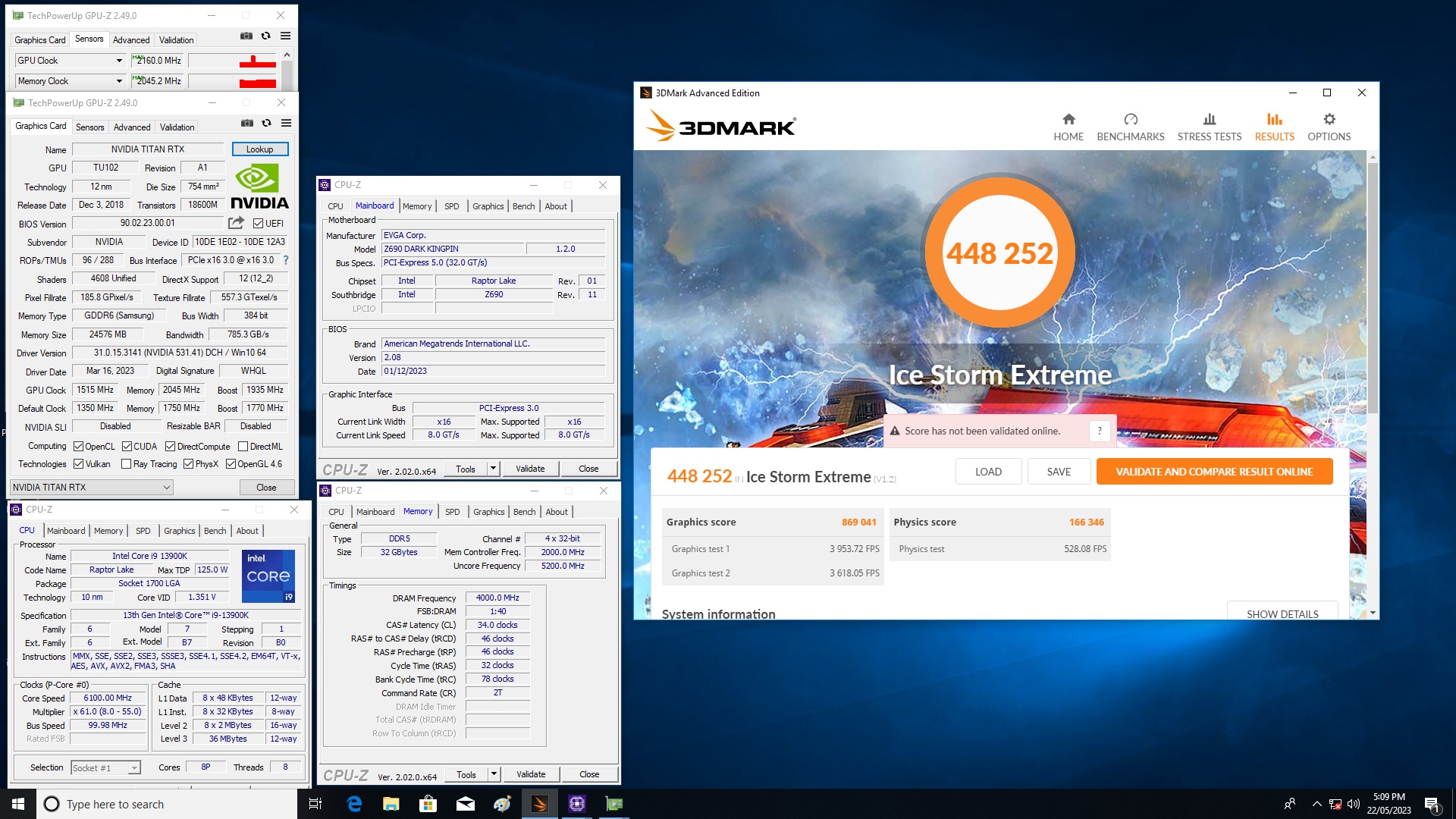Image resolution: width=1456 pixels, height=819 pixels.
Task: Show hidden tray icons chevron
Action: tap(1316, 804)
